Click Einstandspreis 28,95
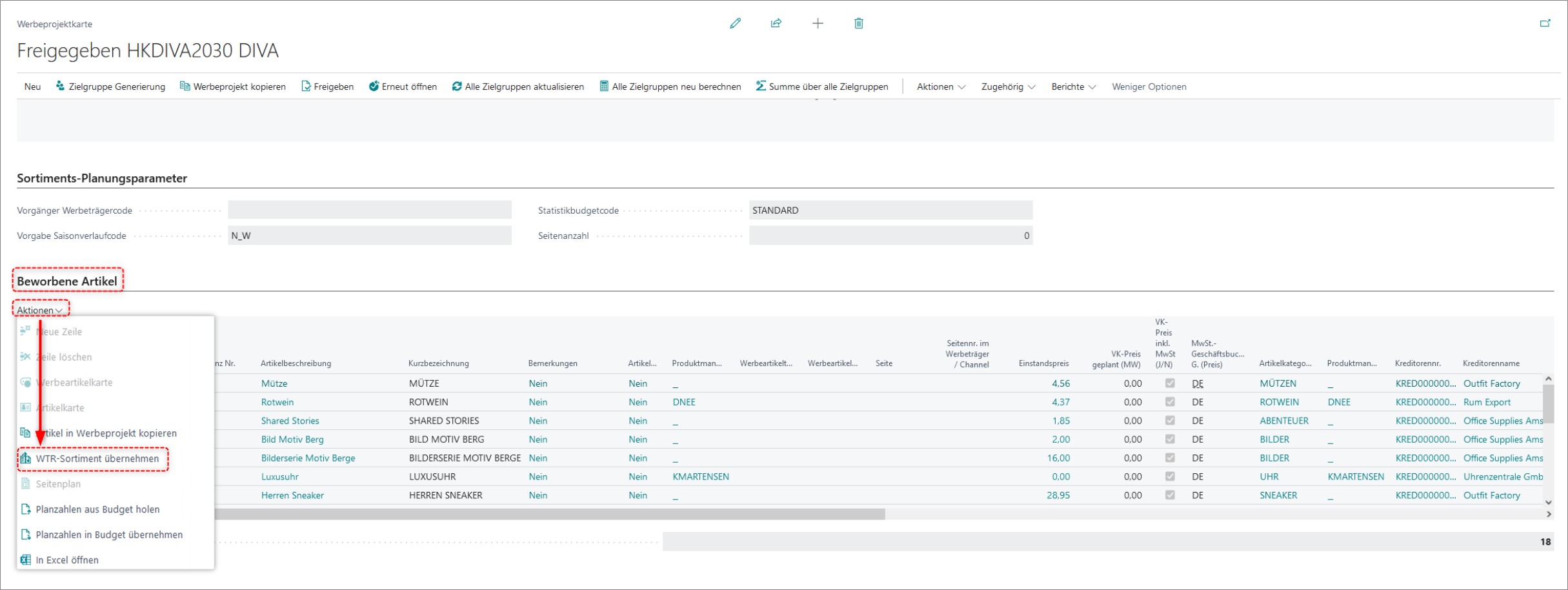Screen dimensions: 1568x590 coord(1058,496)
